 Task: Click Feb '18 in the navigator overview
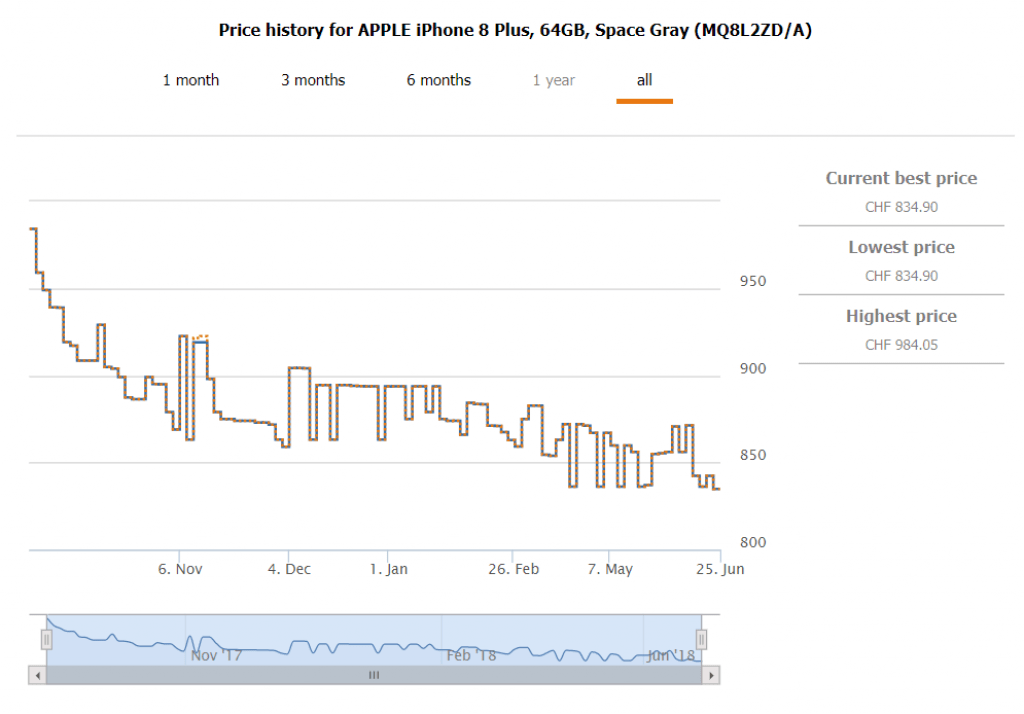[x=470, y=656]
